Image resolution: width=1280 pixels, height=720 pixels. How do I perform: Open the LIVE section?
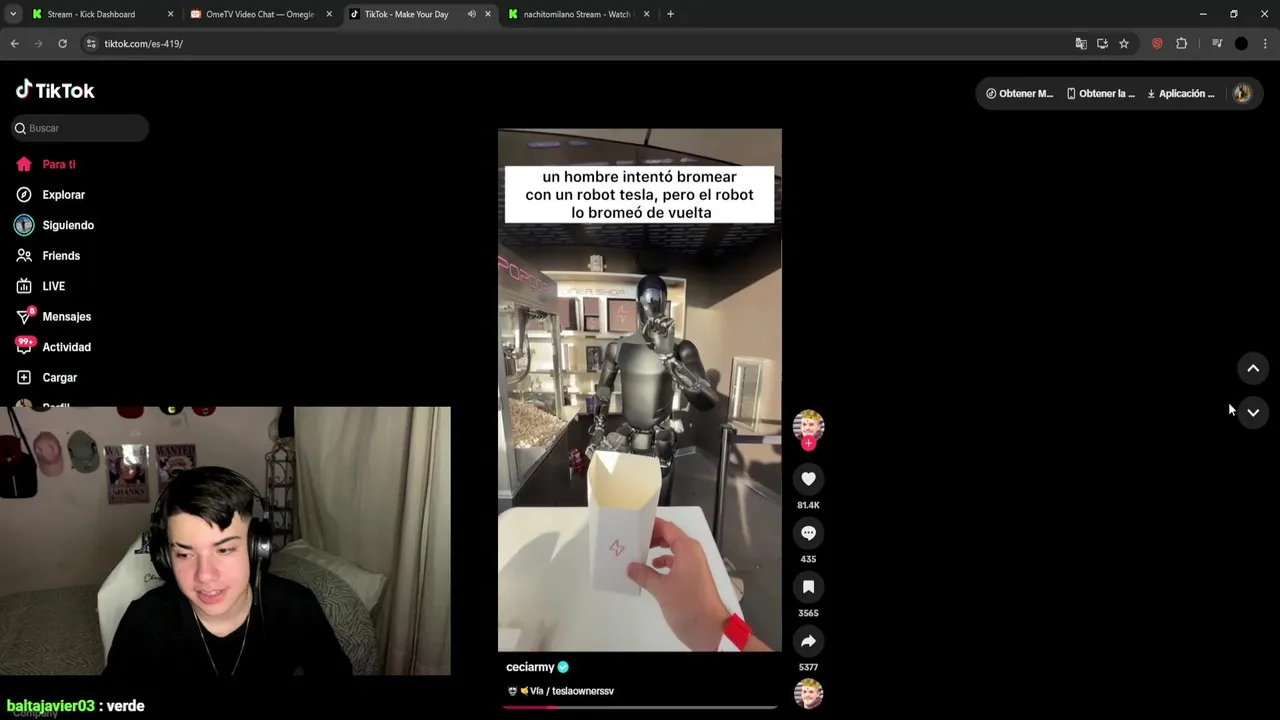pos(41,286)
